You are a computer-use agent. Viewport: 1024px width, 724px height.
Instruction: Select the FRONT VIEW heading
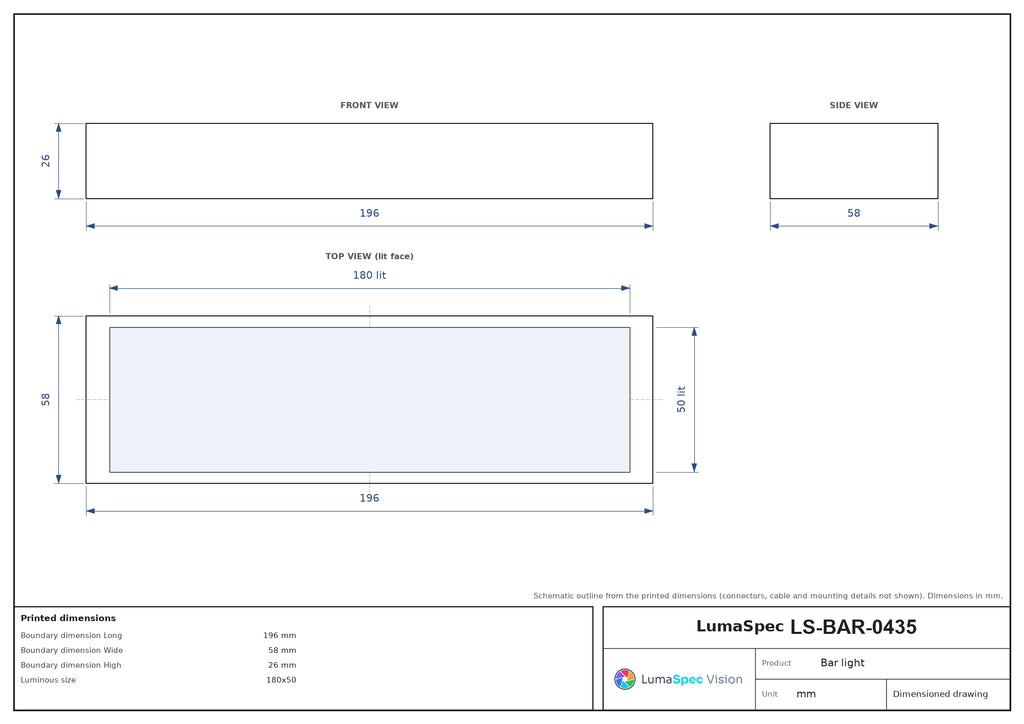point(369,105)
